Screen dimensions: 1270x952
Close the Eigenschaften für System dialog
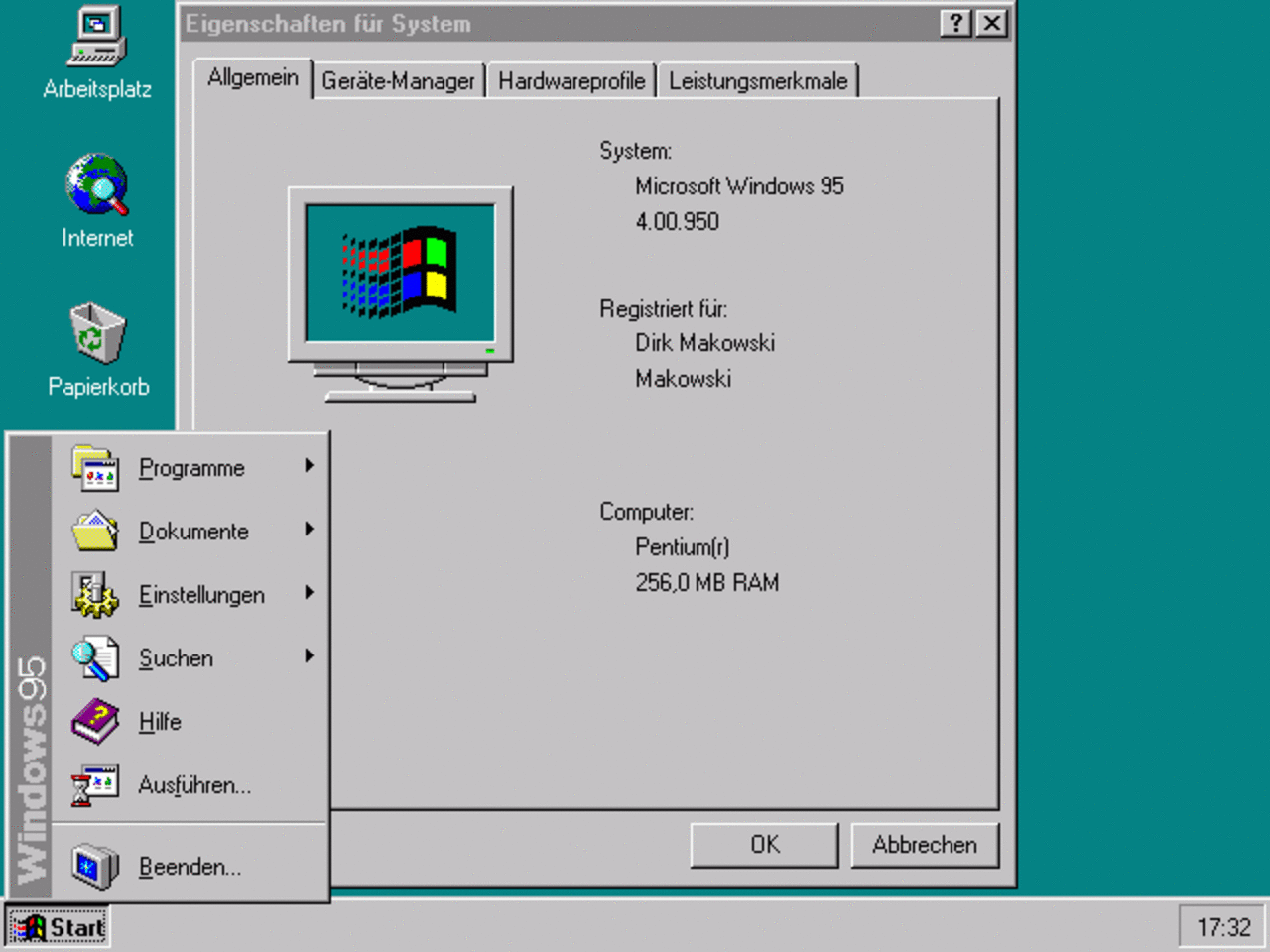pos(991,23)
